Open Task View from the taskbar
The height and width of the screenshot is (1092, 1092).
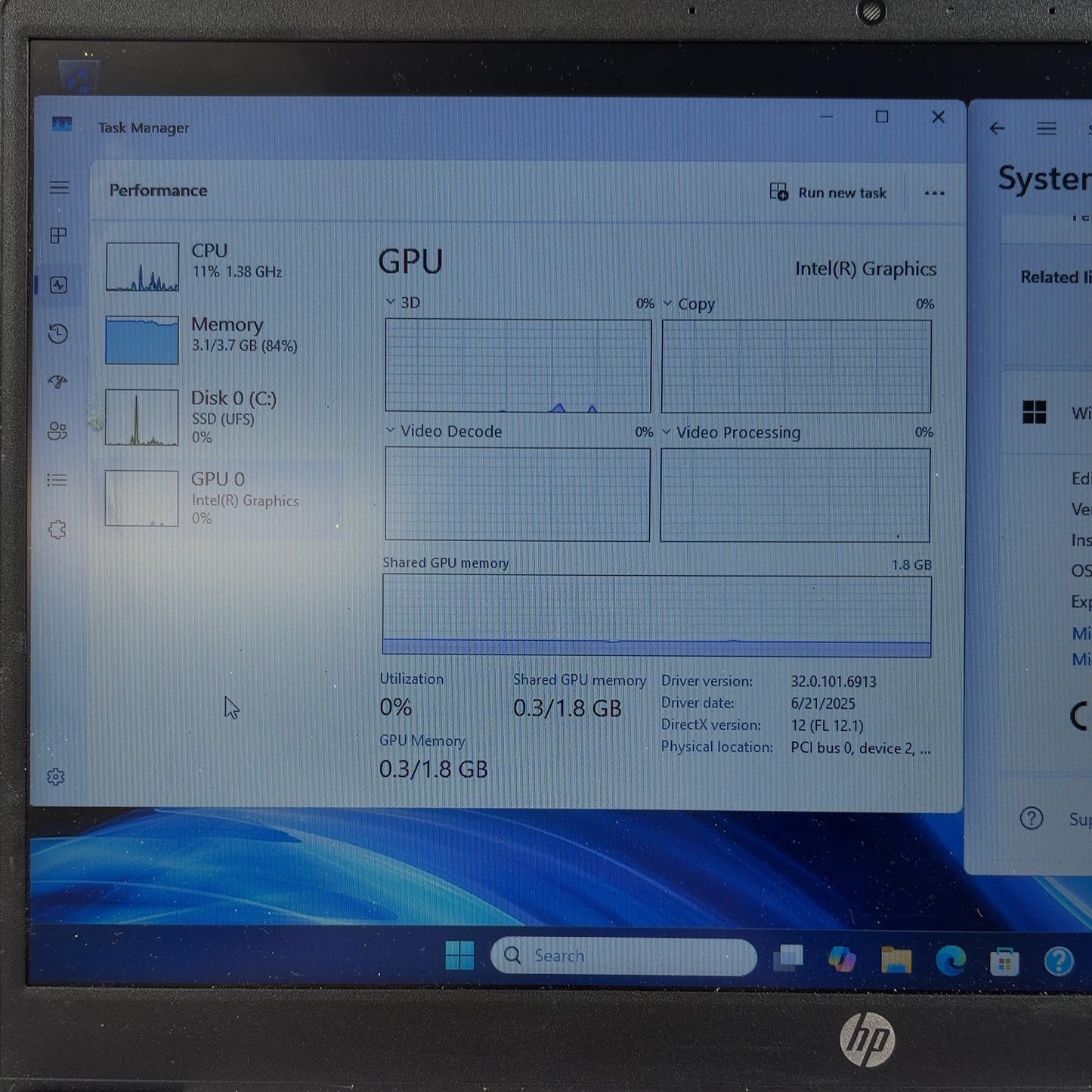tap(788, 957)
